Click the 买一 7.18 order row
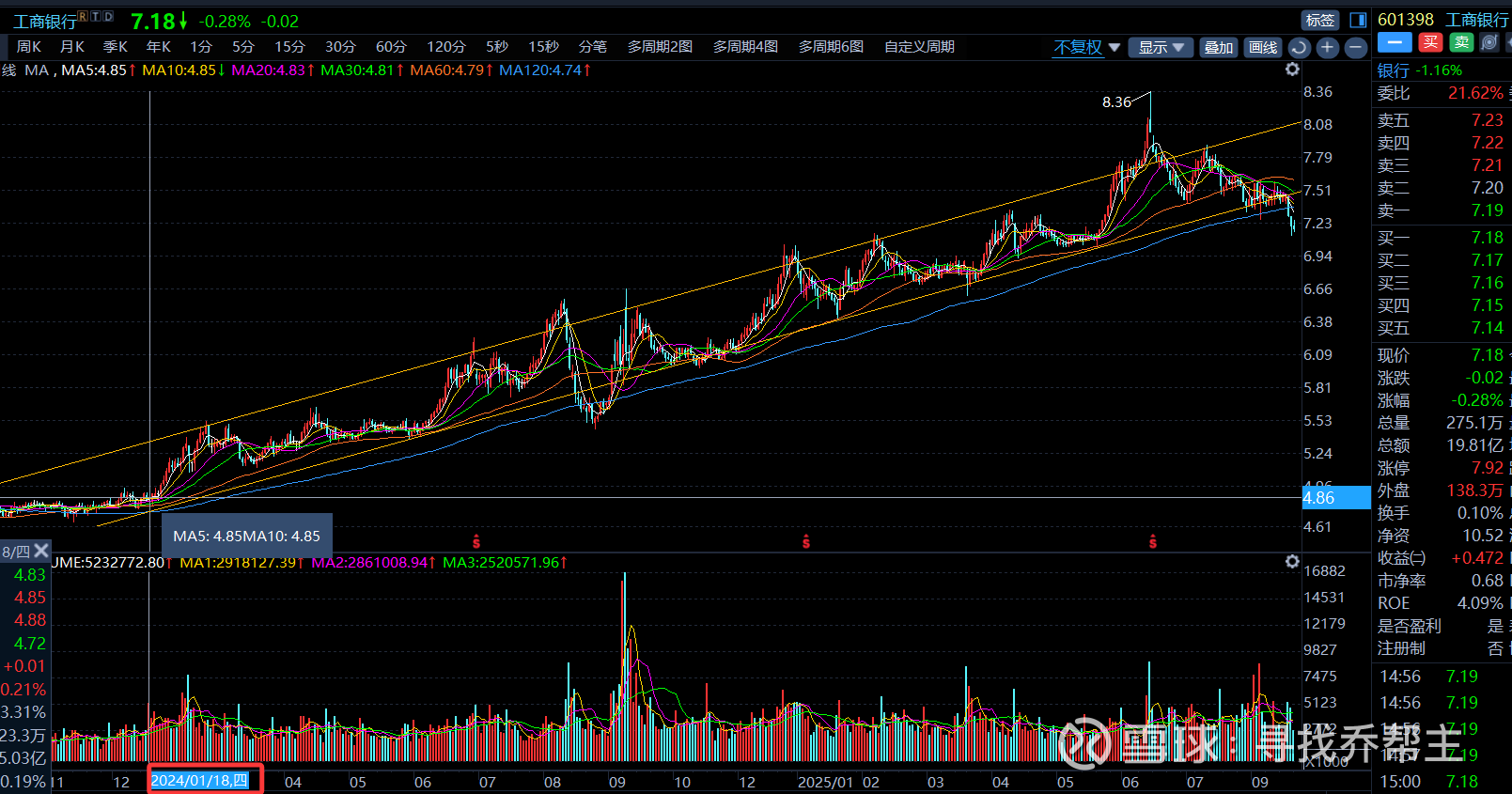 (1441, 238)
